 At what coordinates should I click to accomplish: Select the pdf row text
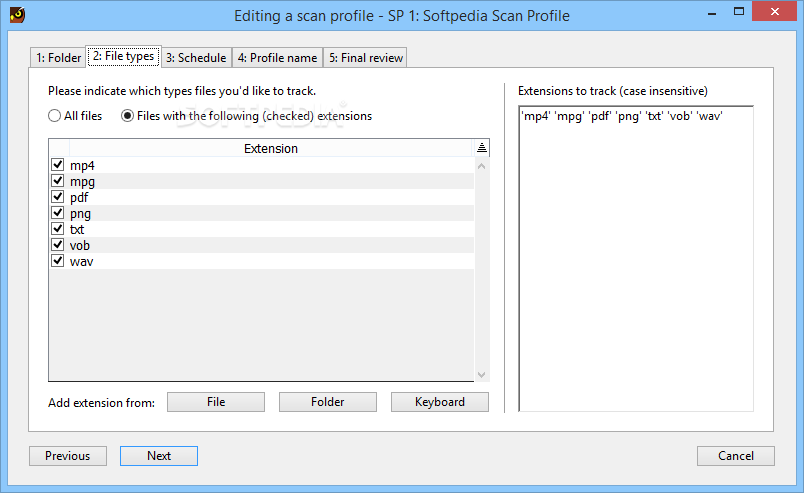coord(79,198)
